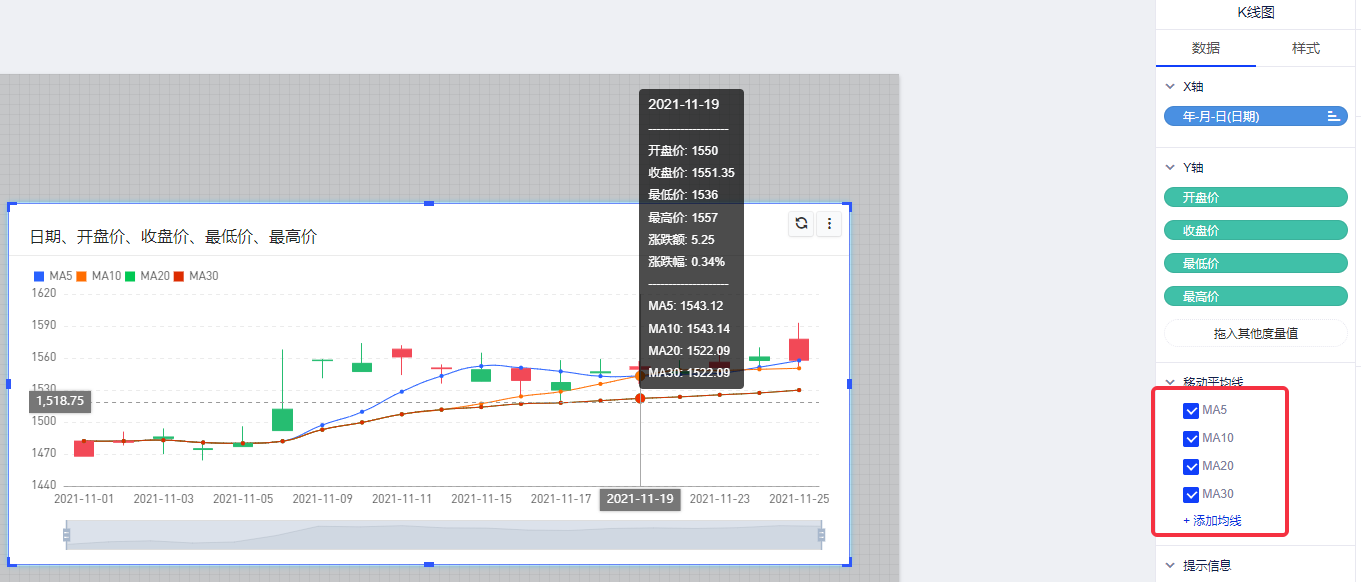
Task: Expand the 提示信息 section
Action: (1171, 565)
